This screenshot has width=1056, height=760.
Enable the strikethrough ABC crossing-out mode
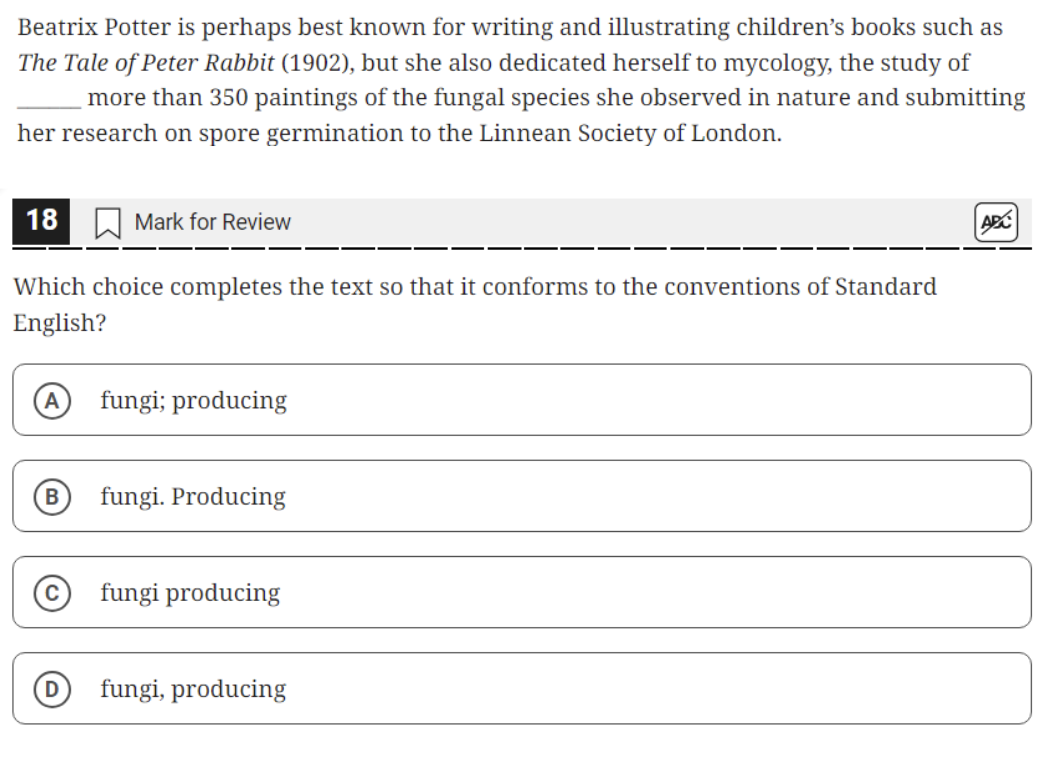click(998, 222)
